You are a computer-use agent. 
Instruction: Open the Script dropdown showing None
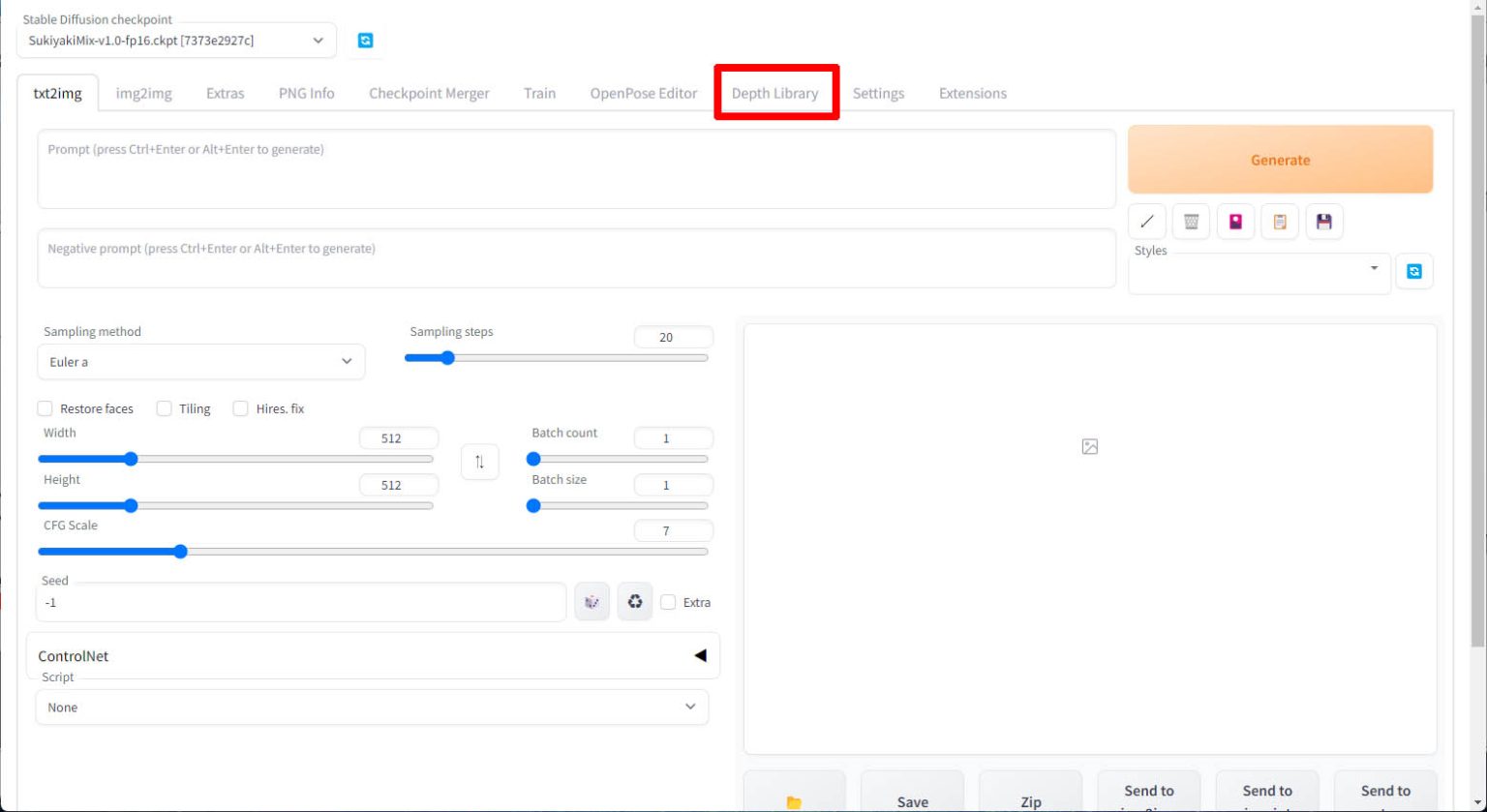tap(372, 707)
